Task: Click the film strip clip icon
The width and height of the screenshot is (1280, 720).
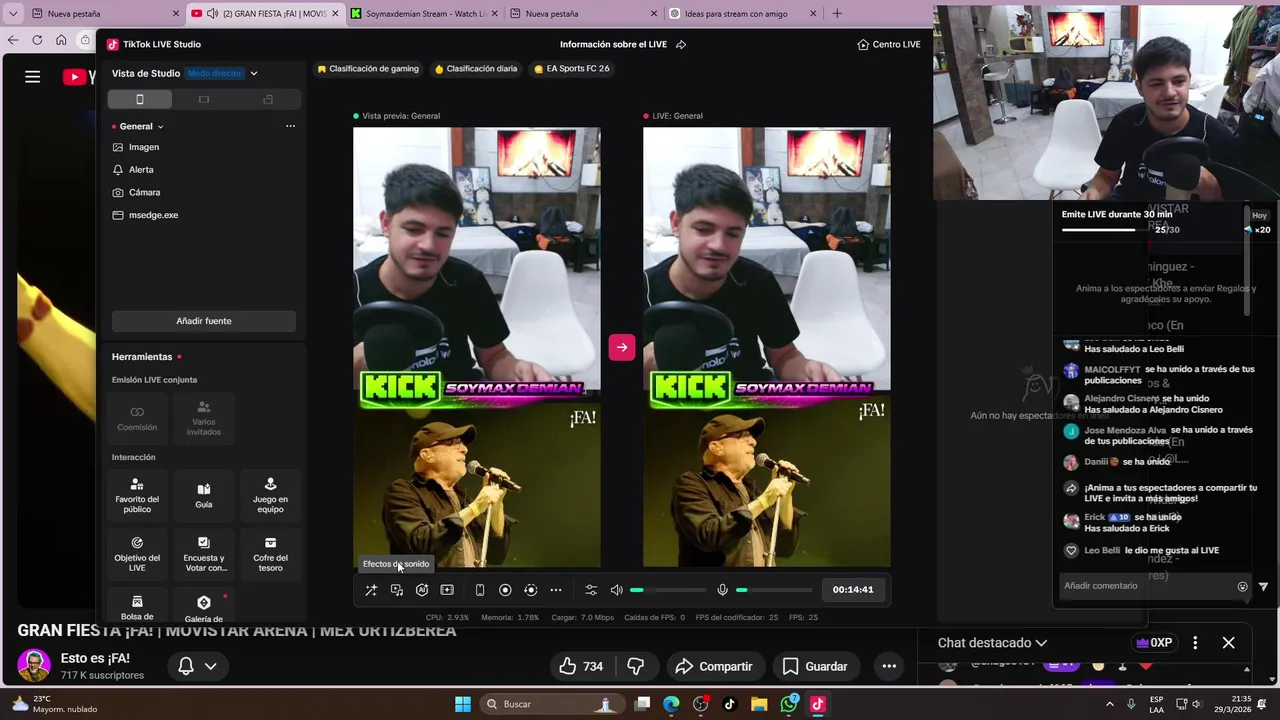Action: point(447,590)
